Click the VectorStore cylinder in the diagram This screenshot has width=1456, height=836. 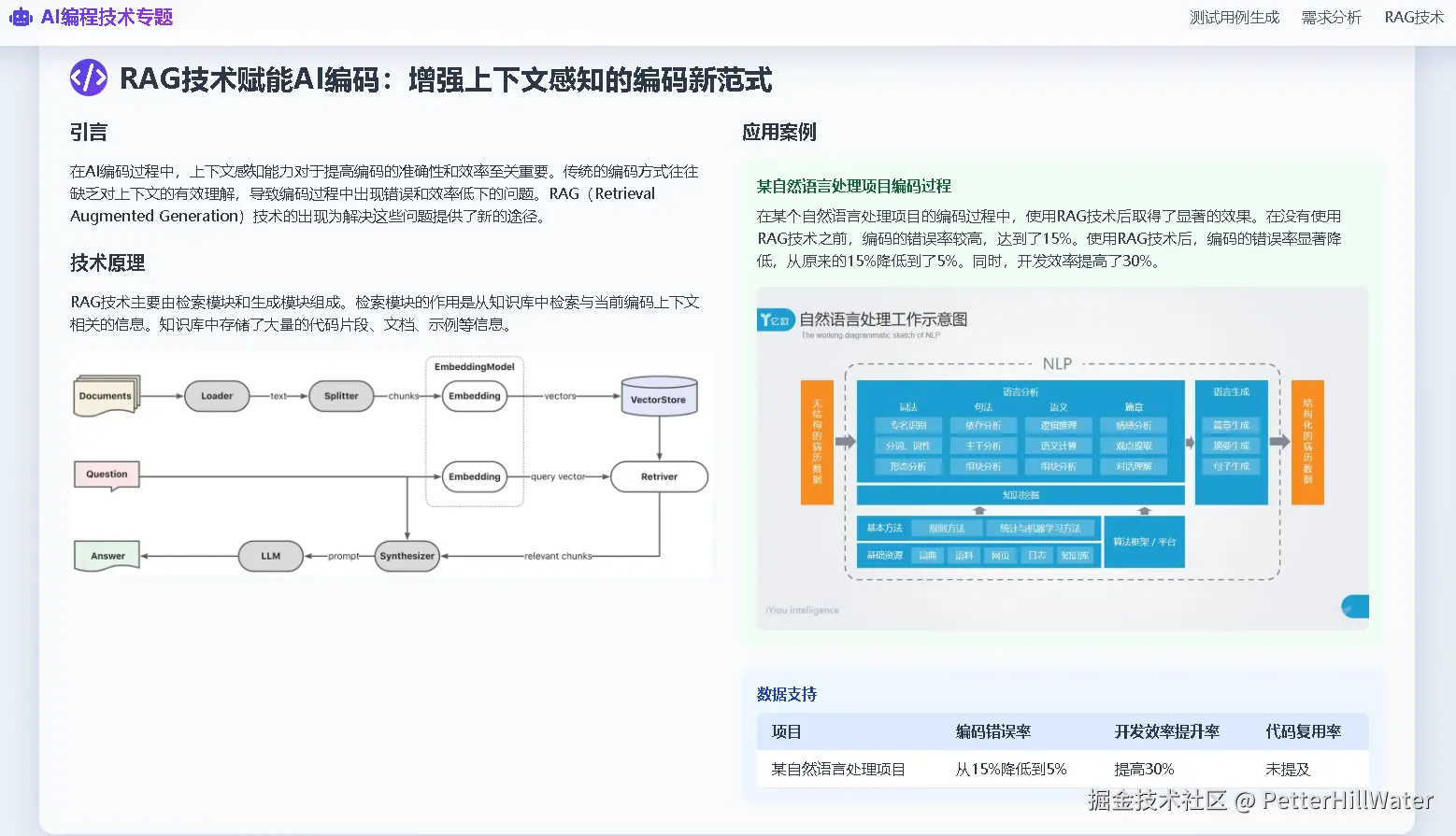[659, 396]
